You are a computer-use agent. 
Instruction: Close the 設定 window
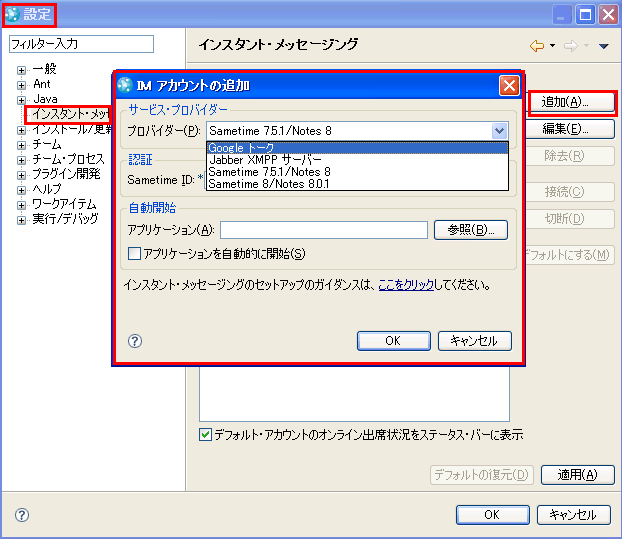click(x=609, y=15)
